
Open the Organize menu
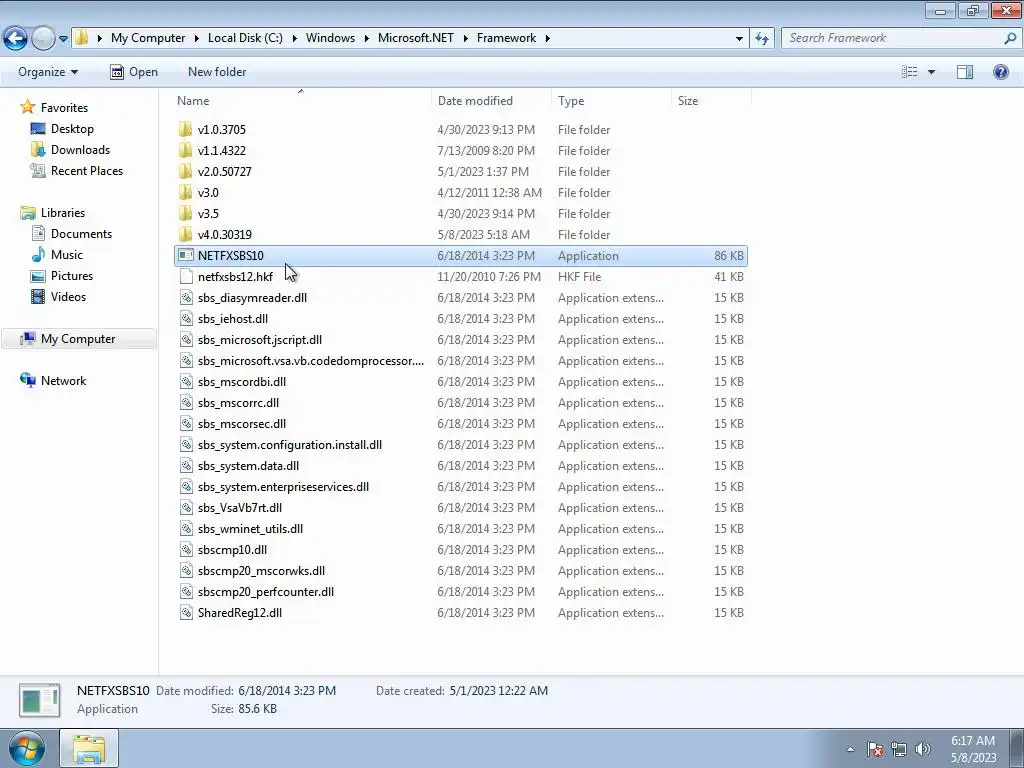48,72
